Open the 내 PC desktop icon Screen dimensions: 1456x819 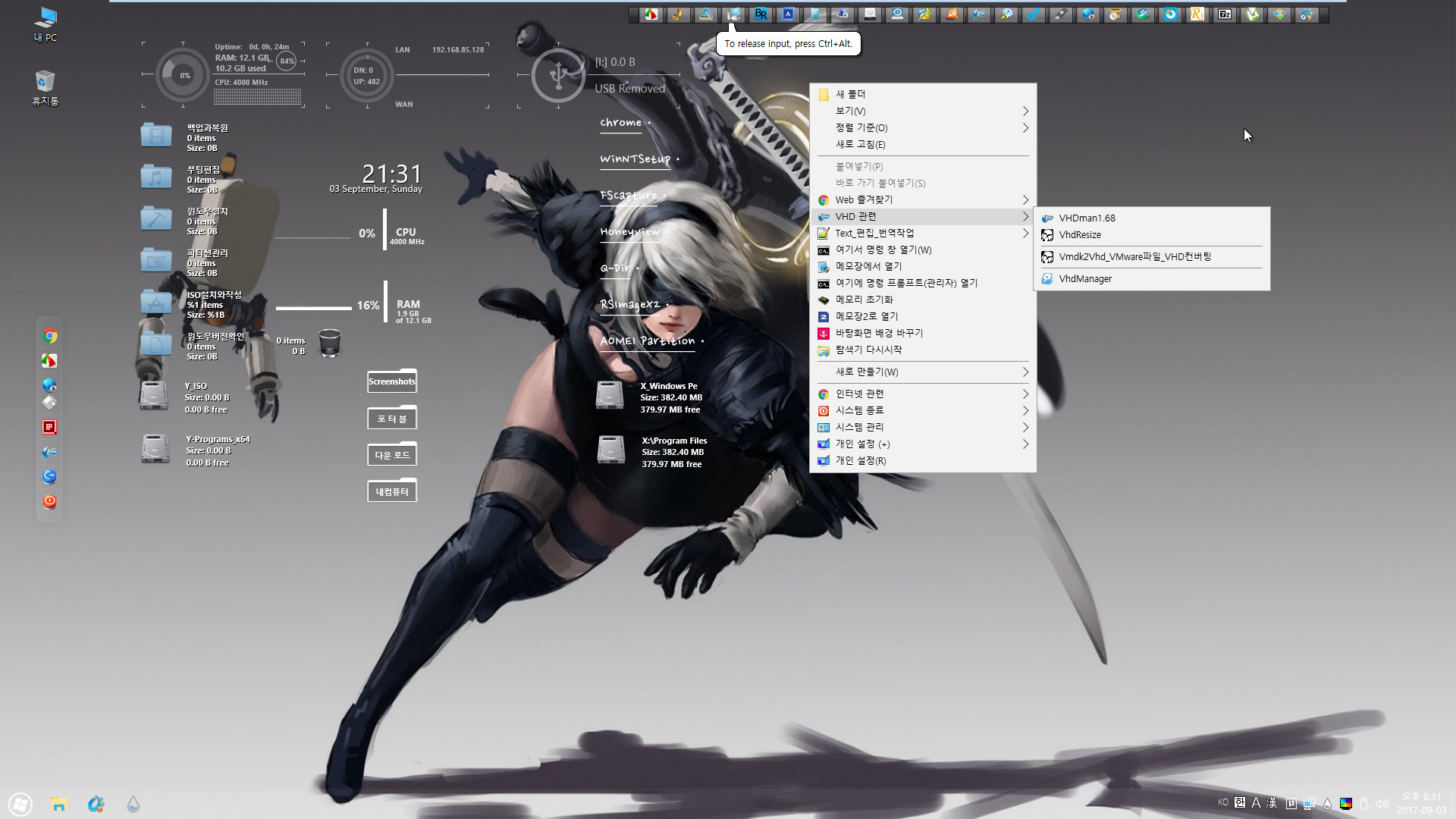click(x=45, y=24)
